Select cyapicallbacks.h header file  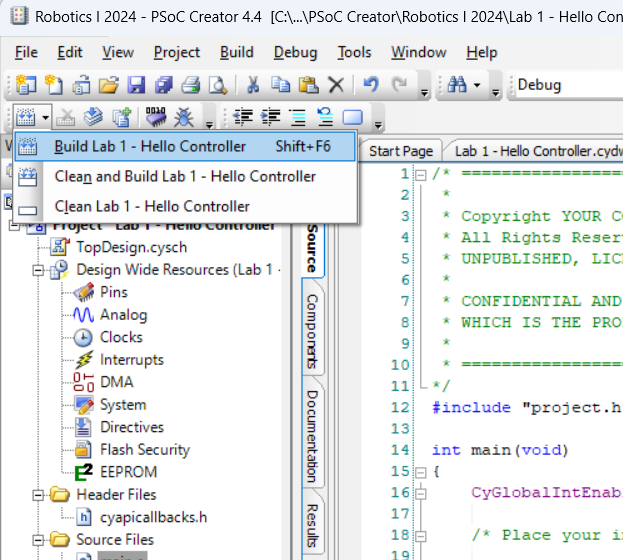coord(153,517)
